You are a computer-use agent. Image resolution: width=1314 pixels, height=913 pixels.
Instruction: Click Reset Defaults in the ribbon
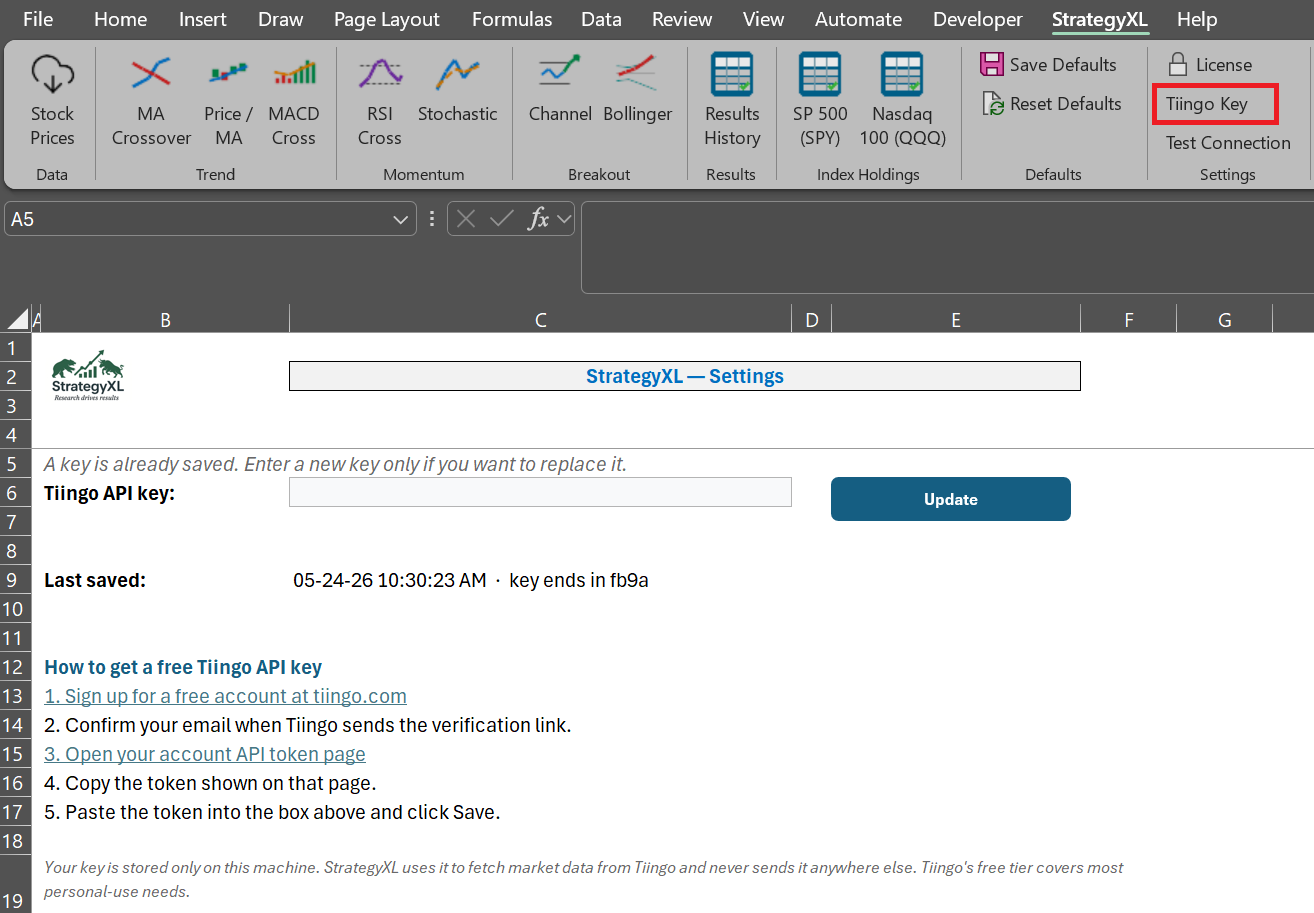point(1051,104)
